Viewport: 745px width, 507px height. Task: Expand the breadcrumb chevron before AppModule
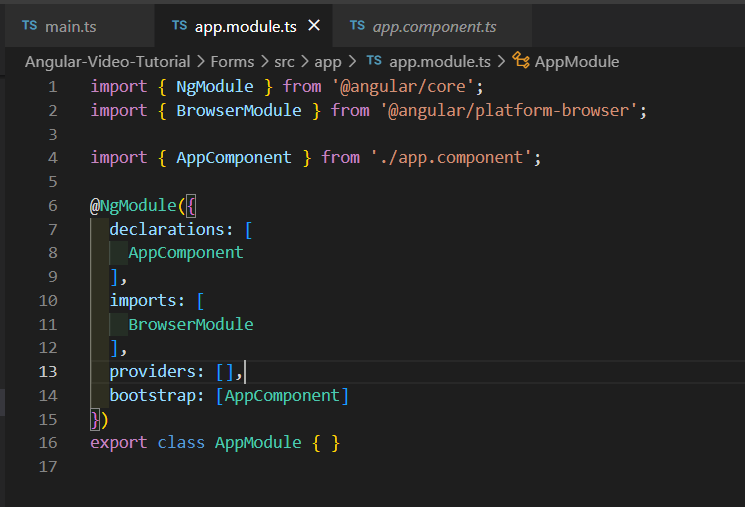[501, 62]
